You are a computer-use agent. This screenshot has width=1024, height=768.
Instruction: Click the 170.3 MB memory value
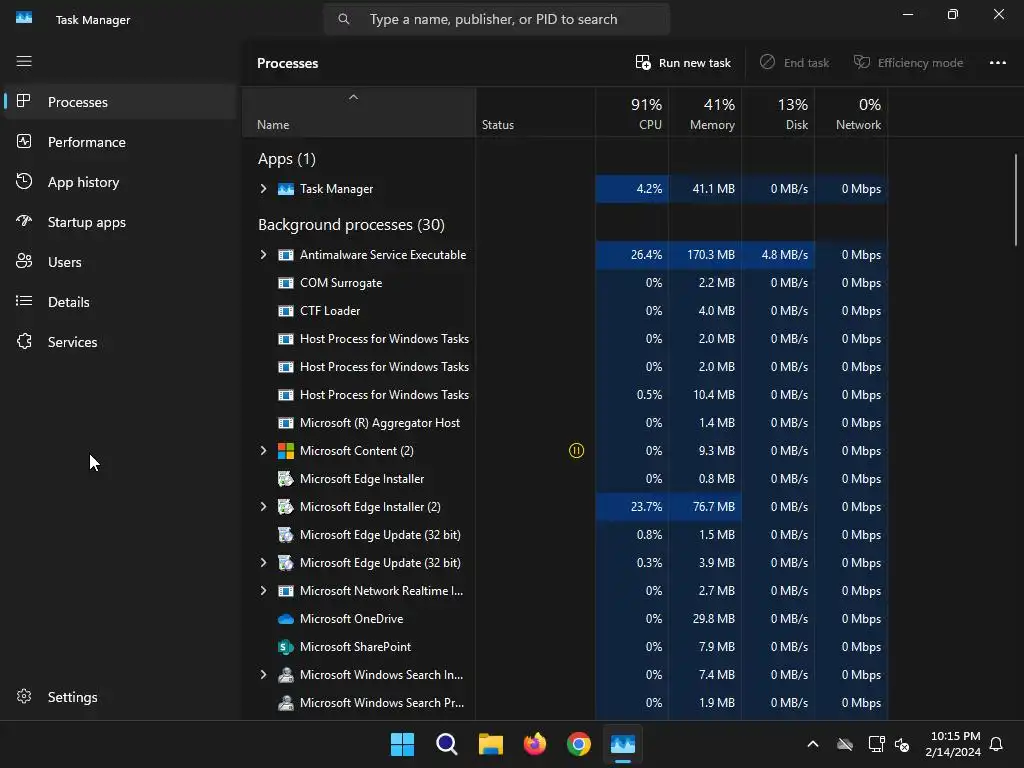[x=711, y=255]
